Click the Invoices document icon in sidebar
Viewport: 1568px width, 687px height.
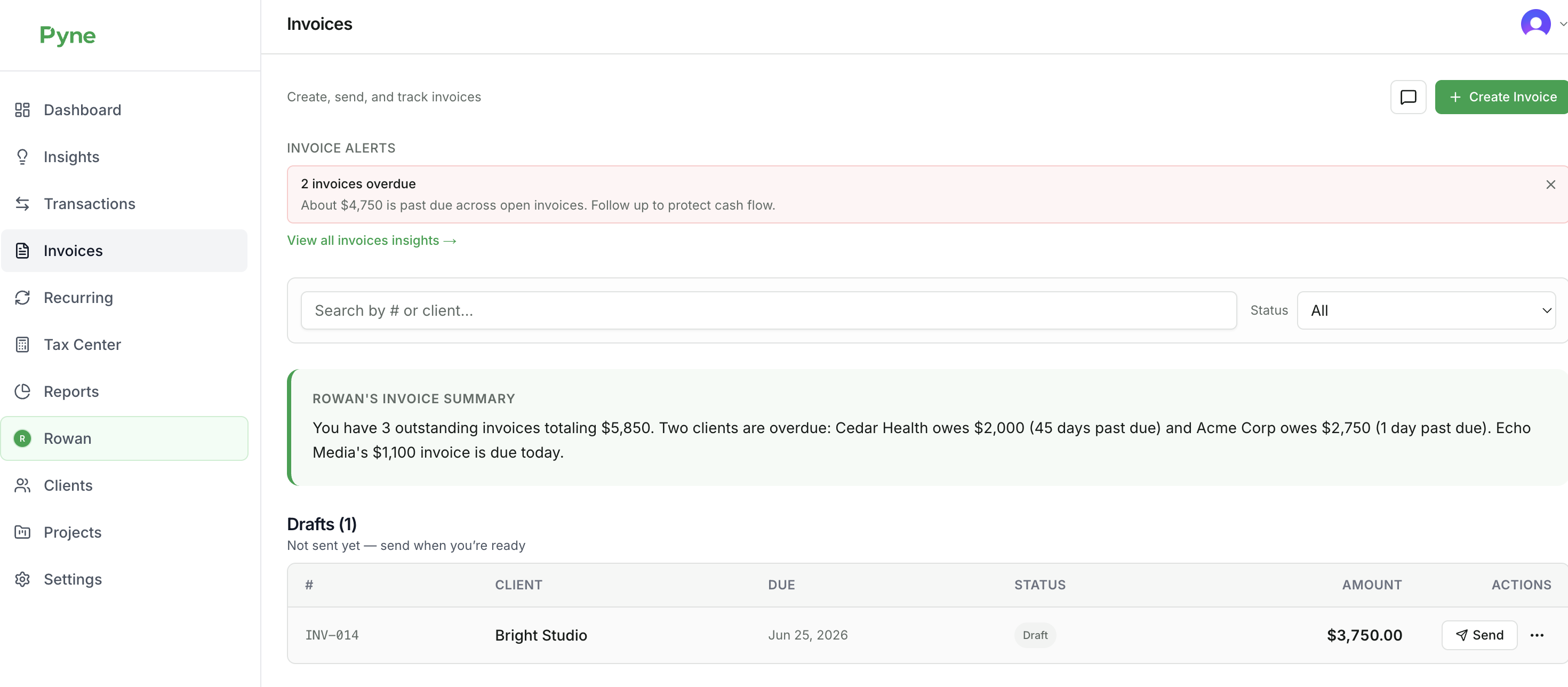pyautogui.click(x=22, y=251)
